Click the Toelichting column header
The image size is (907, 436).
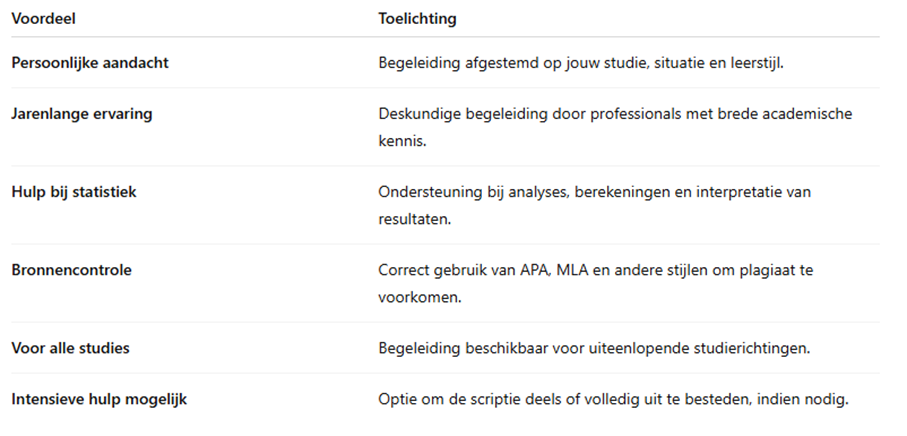click(418, 19)
